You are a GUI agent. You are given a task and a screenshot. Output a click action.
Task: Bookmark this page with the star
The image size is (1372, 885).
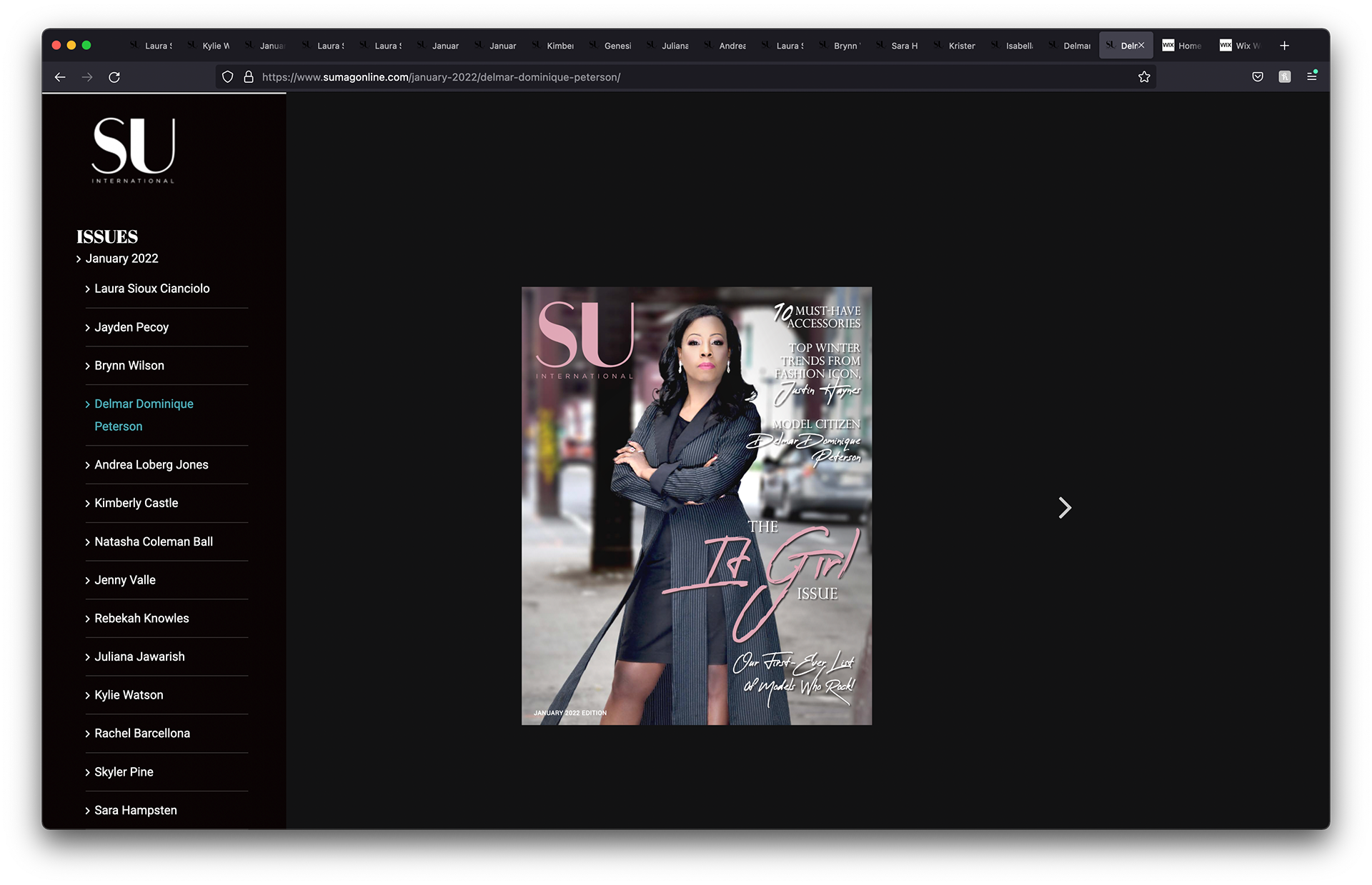pos(1144,77)
